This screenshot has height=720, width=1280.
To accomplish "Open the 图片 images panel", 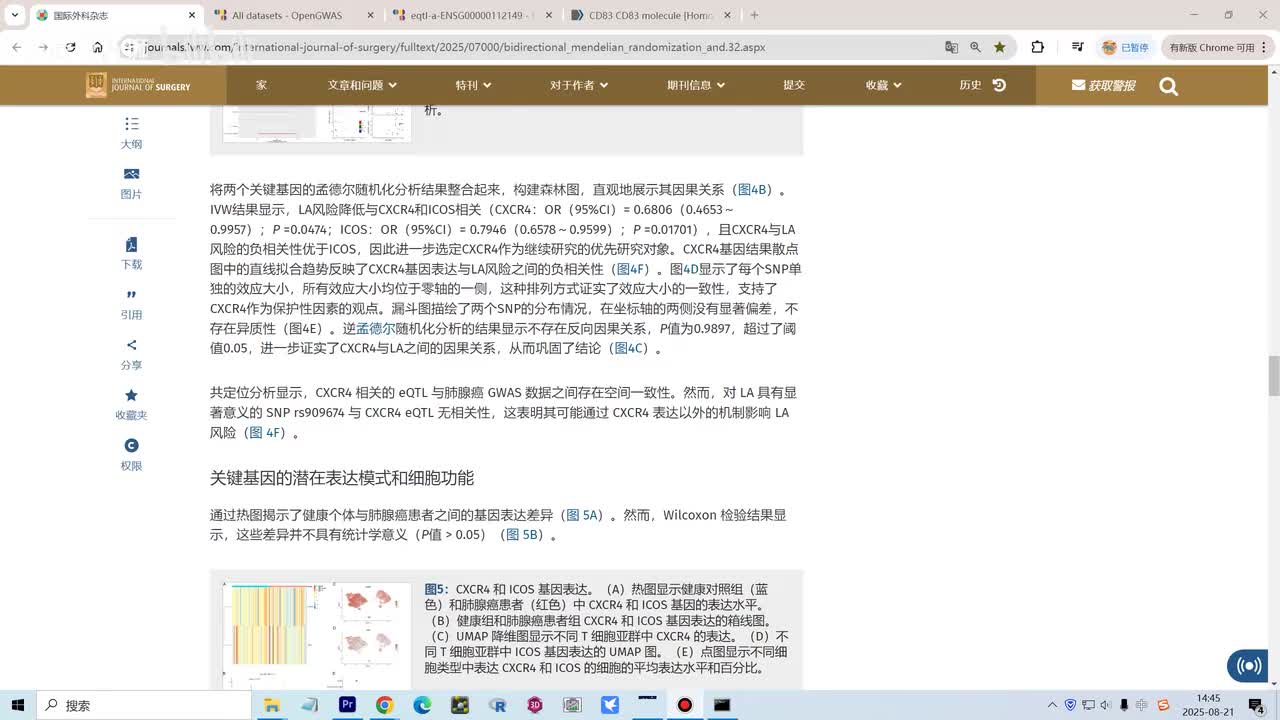I will tap(131, 183).
